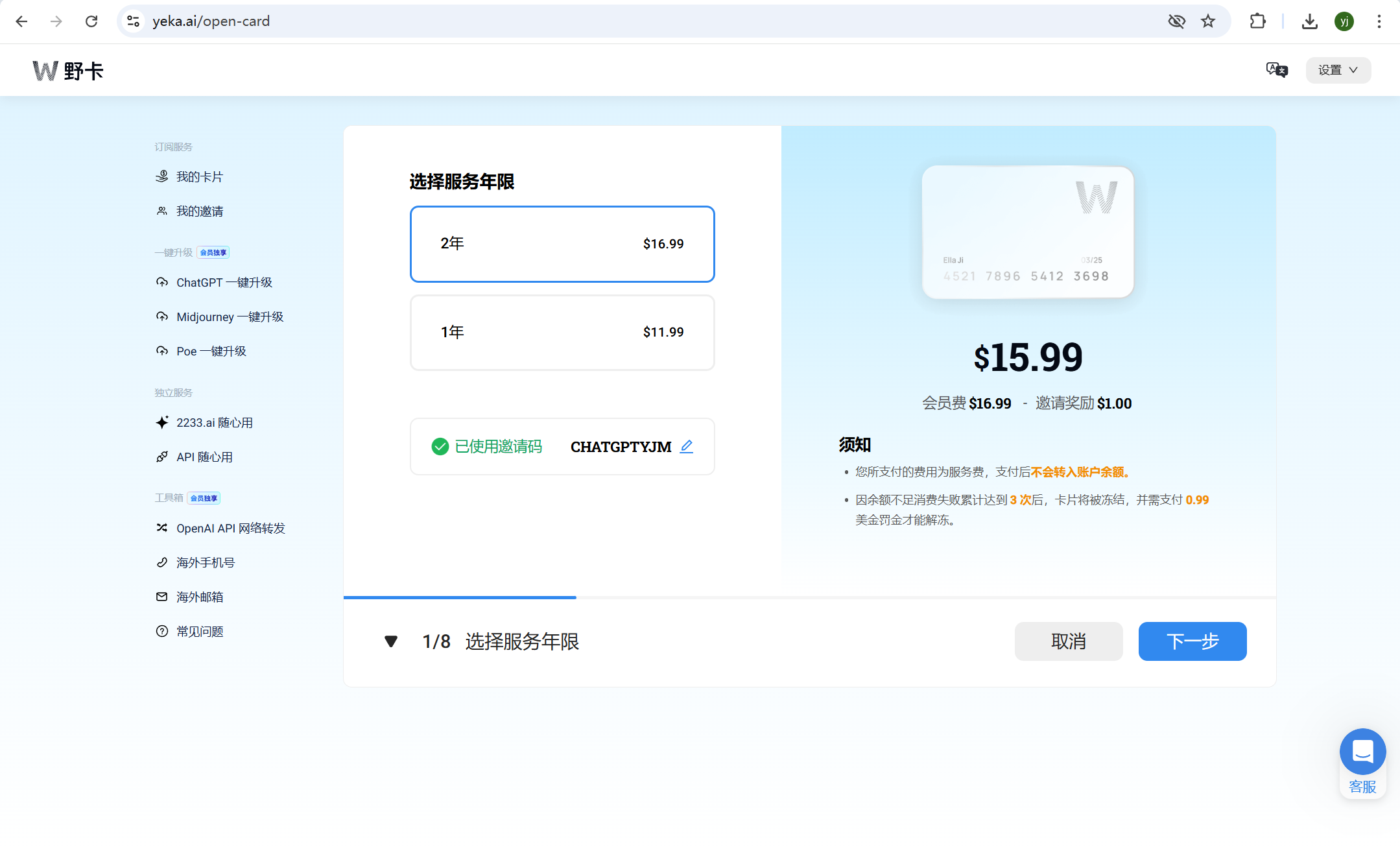Click the edit pencil beside invite code
Image resolution: width=1400 pixels, height=847 pixels.
tap(687, 446)
